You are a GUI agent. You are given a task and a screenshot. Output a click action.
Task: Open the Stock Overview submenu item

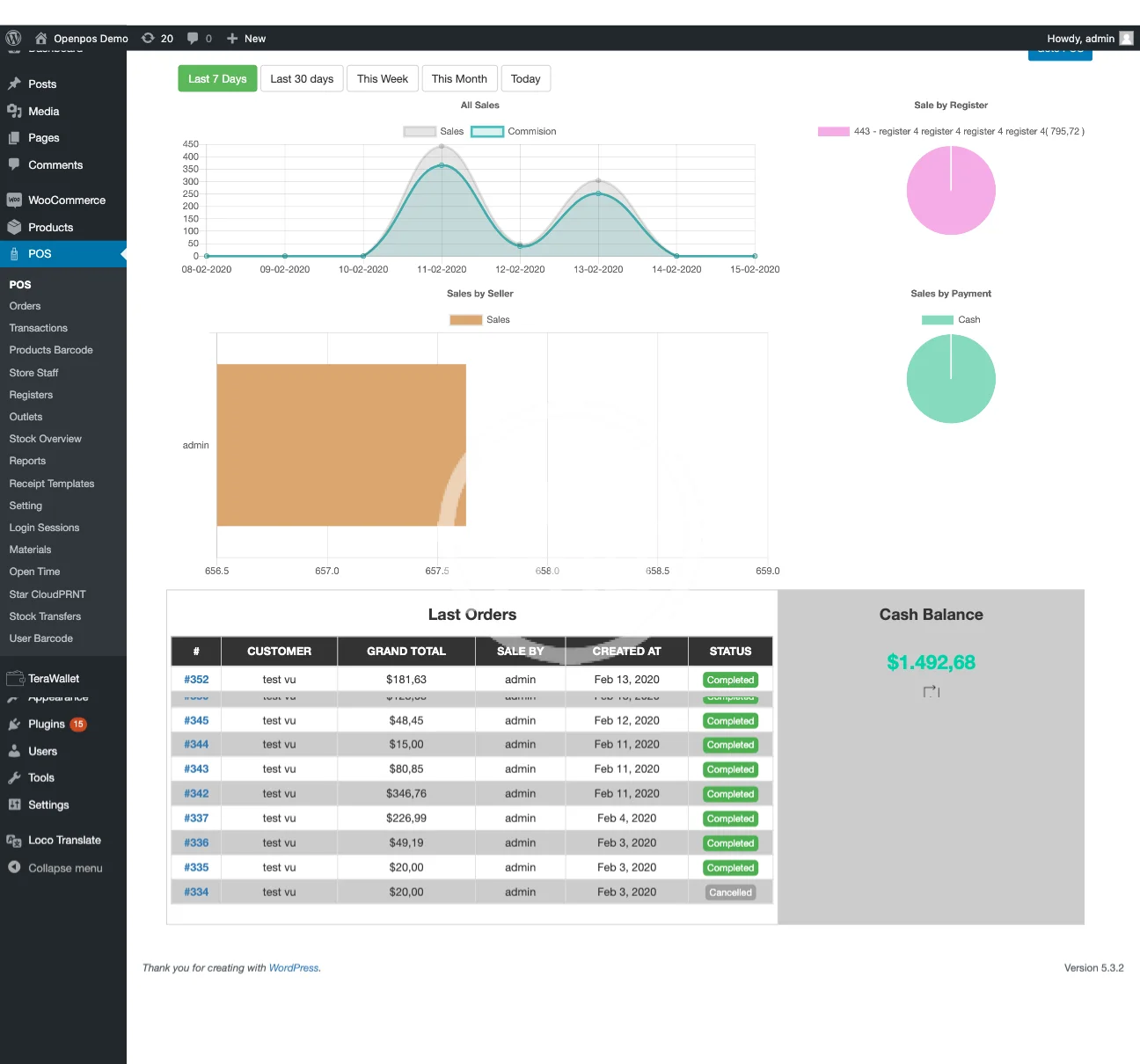click(46, 439)
